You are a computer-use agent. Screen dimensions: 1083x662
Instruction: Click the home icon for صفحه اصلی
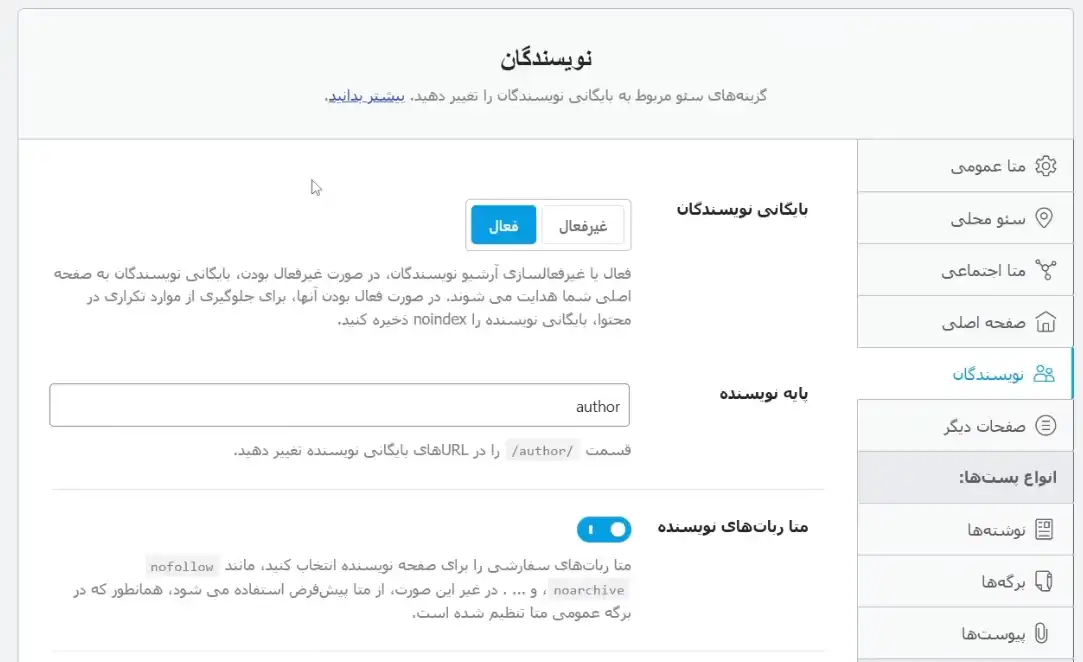point(1045,322)
